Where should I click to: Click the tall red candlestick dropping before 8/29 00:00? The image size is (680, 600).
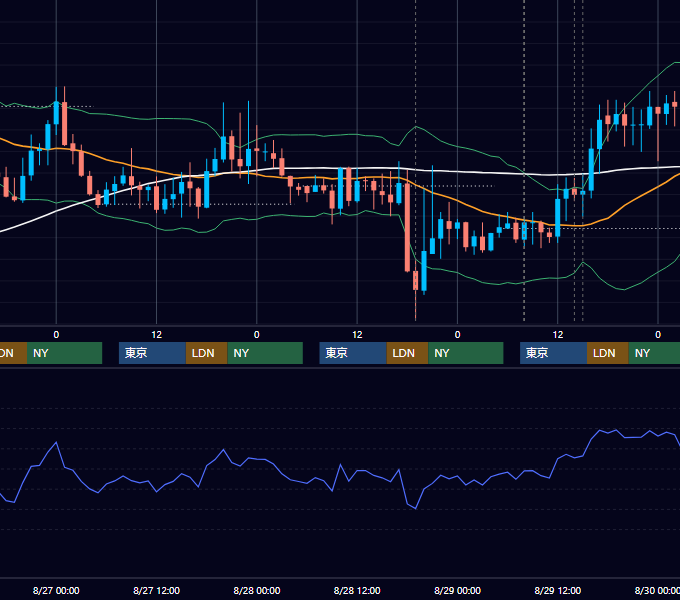coord(407,228)
